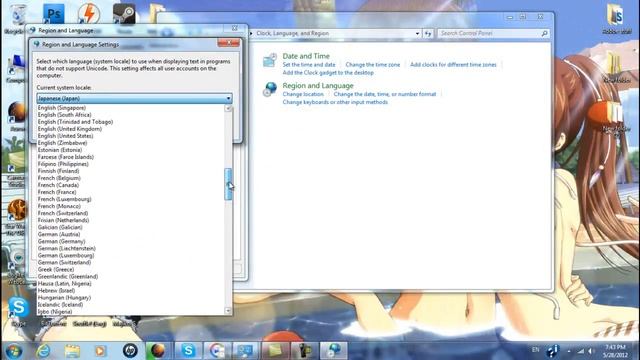Show hidden tray icons arrow
The height and width of the screenshot is (360, 640).
tap(569, 351)
